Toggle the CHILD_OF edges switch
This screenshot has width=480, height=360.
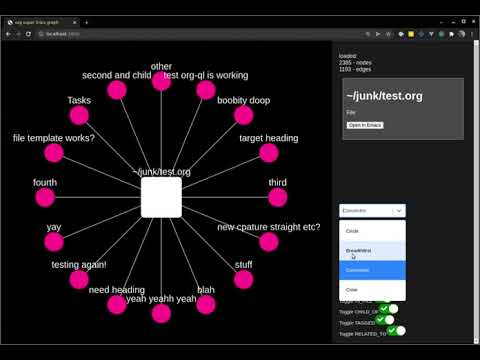[388, 309]
